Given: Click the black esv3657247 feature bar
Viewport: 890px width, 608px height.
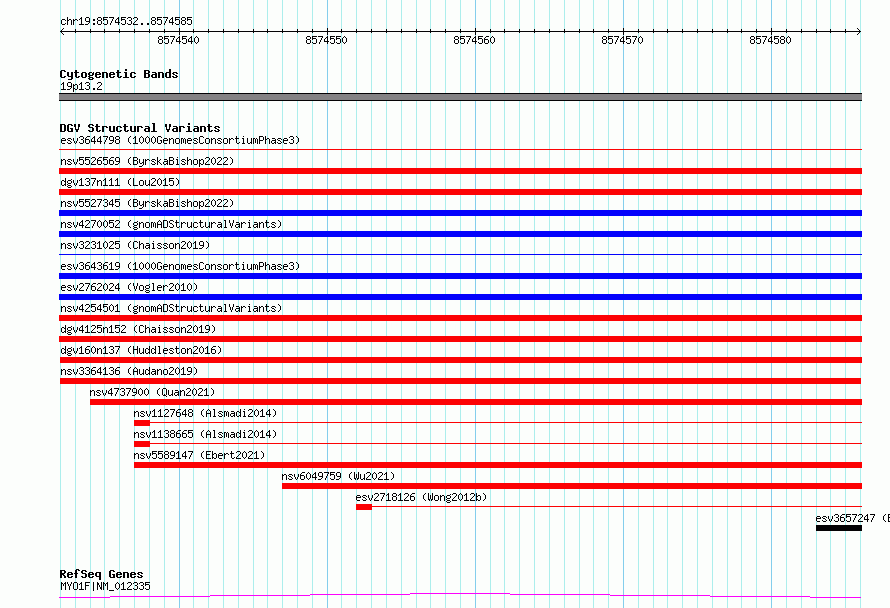Looking at the screenshot, I should [839, 528].
